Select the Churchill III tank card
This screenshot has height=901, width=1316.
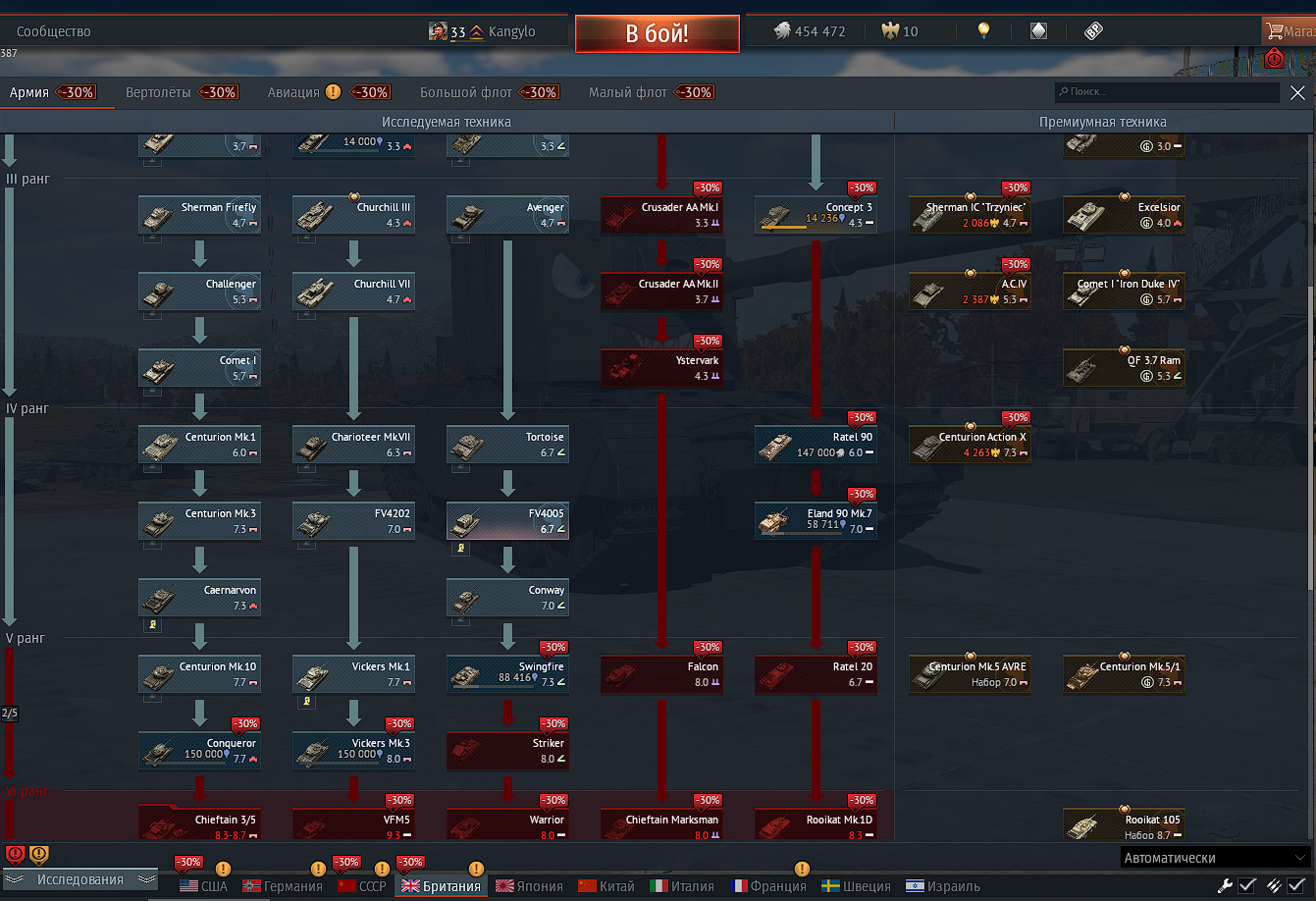[x=353, y=215]
